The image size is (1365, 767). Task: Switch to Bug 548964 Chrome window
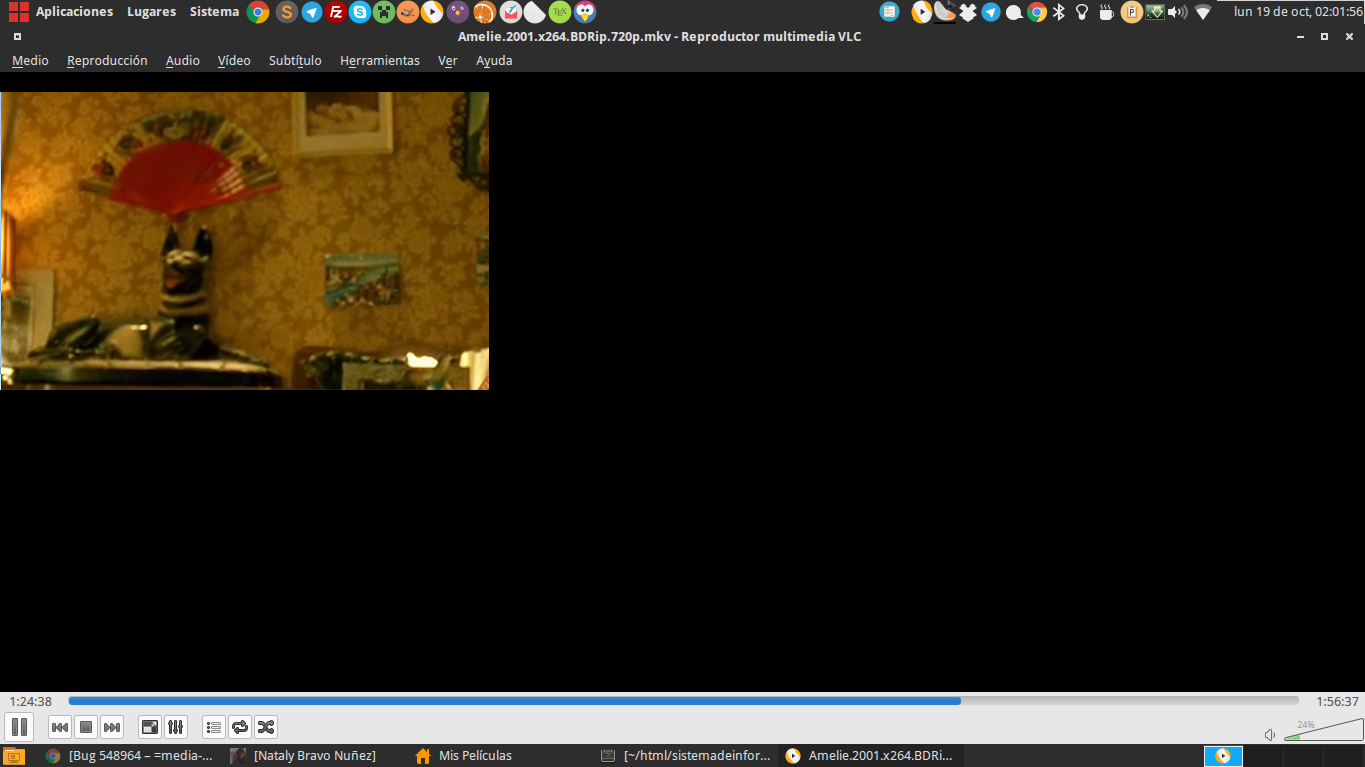coord(130,756)
